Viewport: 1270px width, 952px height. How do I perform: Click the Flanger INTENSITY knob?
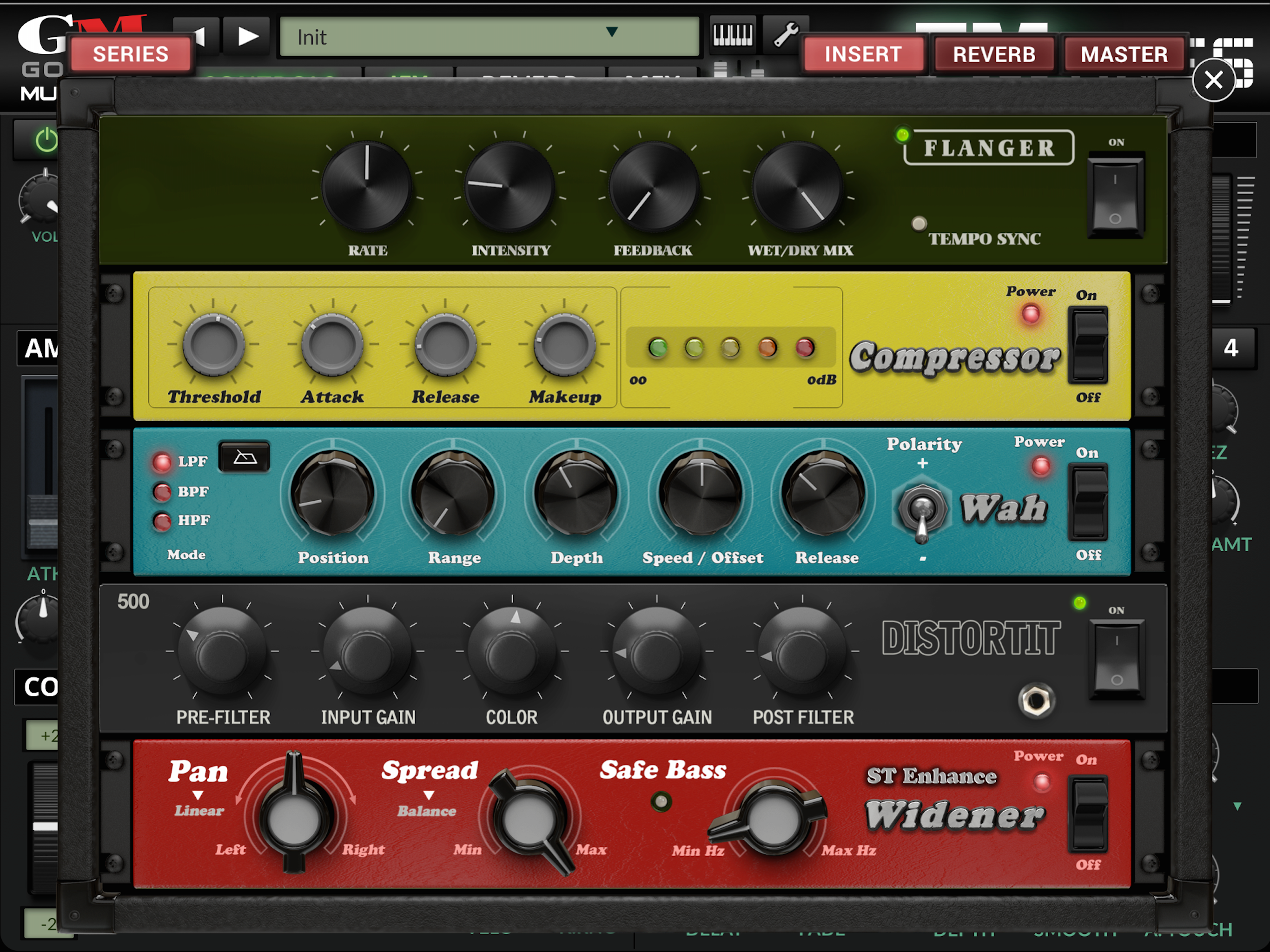(509, 186)
